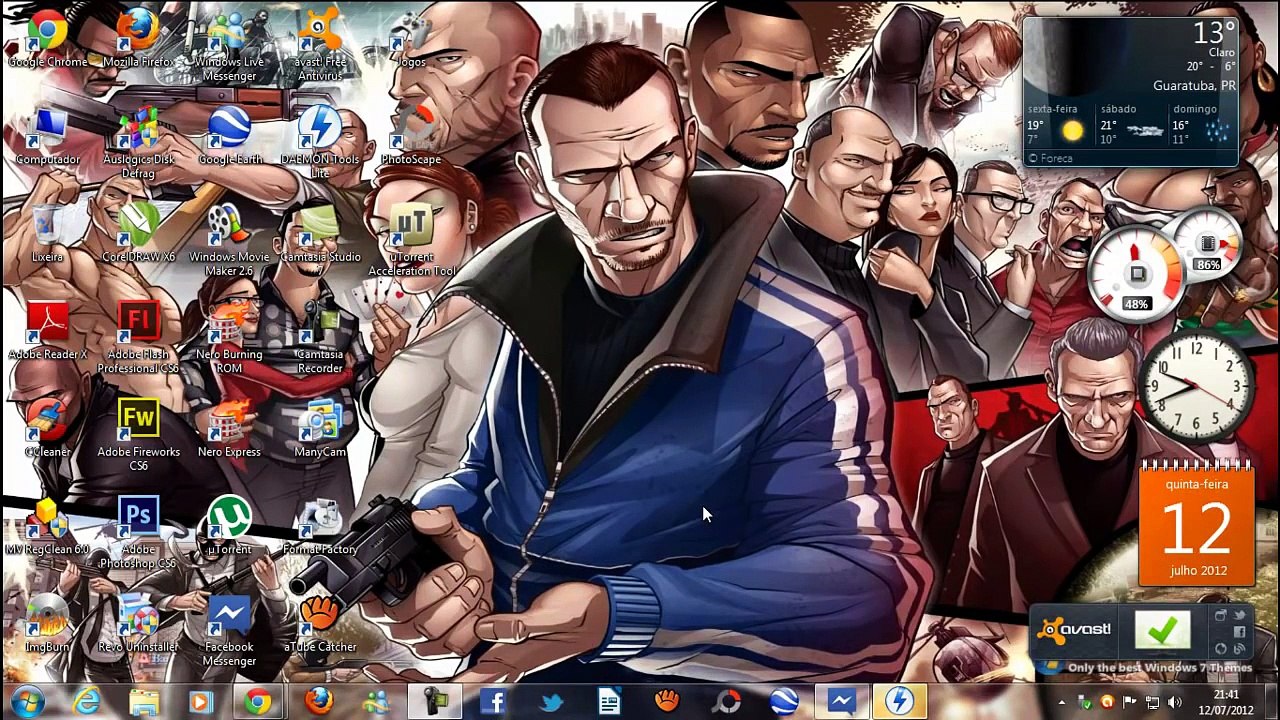Click the avast! gadget green checkmark status
The width and height of the screenshot is (1280, 720).
tap(1162, 630)
